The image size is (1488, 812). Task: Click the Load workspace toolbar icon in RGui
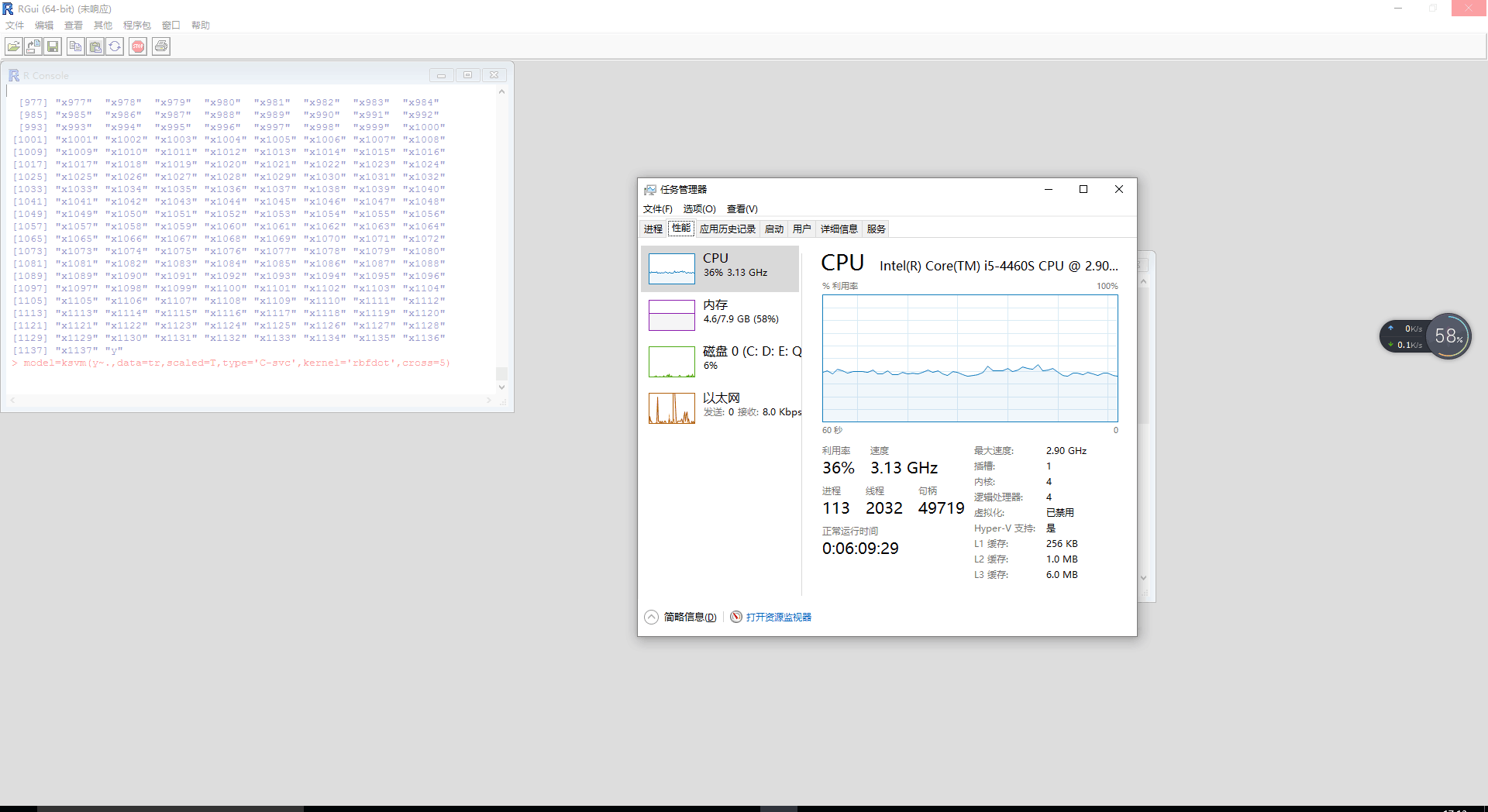click(x=33, y=46)
